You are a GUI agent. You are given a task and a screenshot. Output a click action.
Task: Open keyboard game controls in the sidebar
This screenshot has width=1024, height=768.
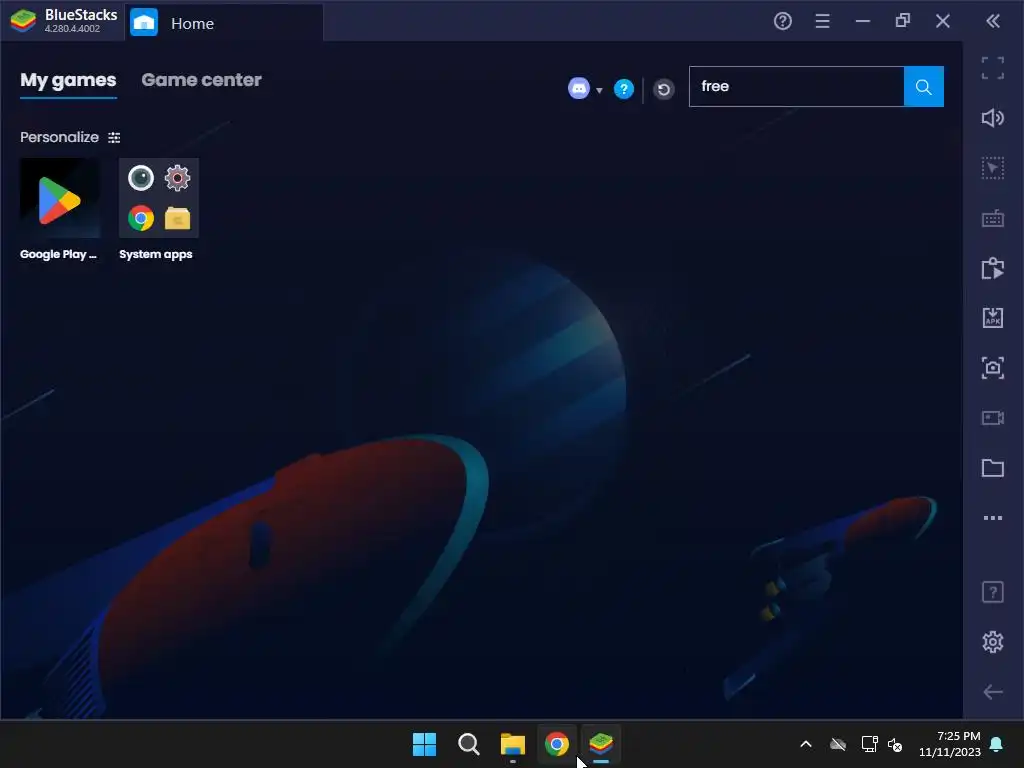tap(993, 218)
